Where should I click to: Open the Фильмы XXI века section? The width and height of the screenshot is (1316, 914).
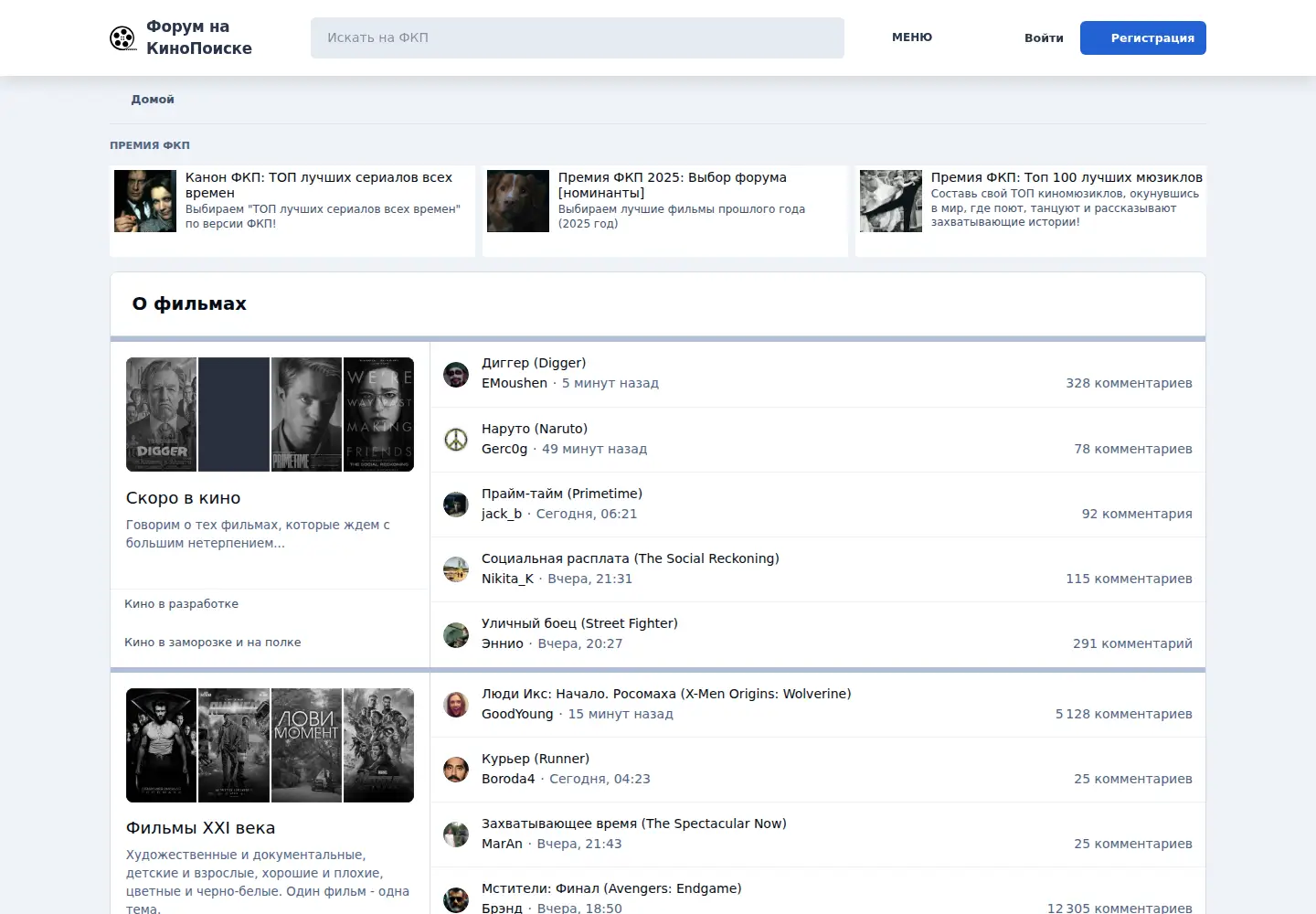(x=200, y=828)
